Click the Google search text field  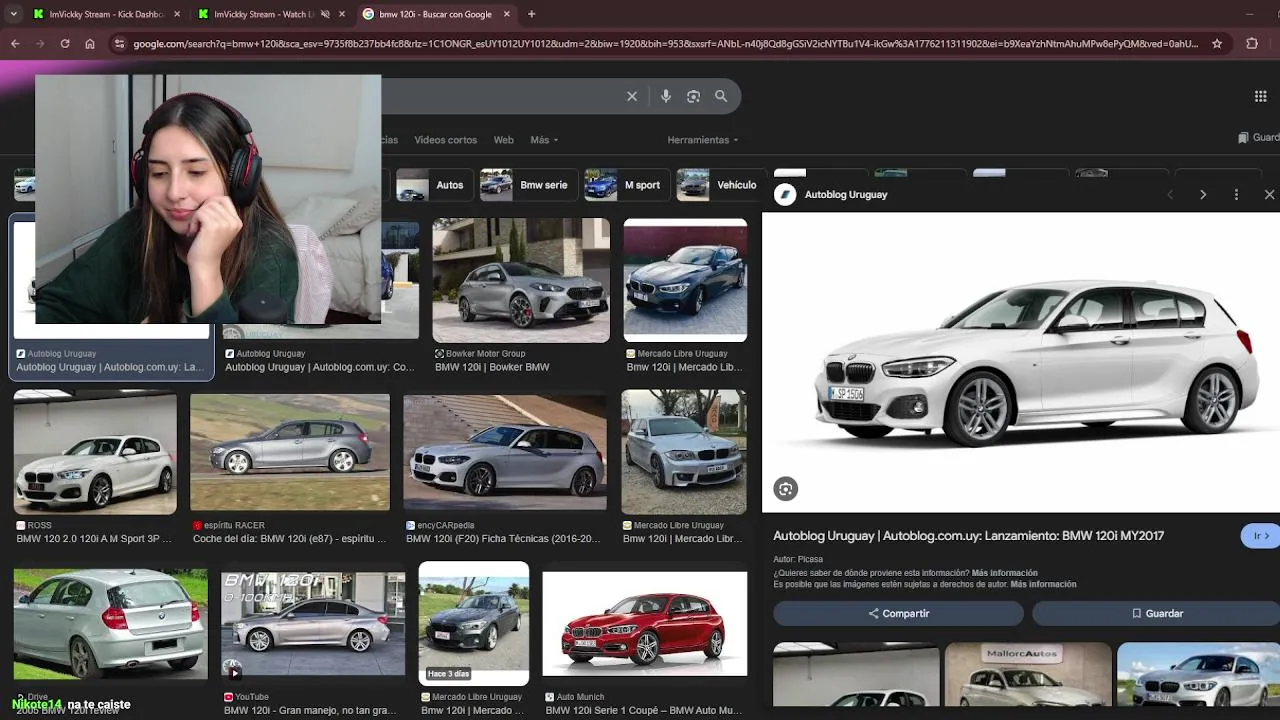point(500,96)
